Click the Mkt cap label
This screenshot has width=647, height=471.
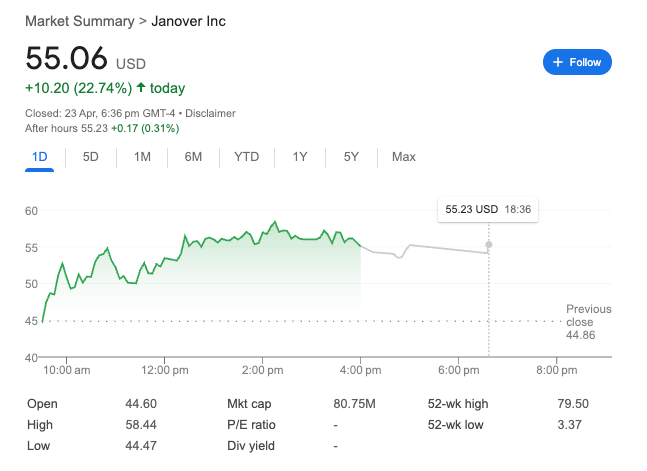click(249, 404)
